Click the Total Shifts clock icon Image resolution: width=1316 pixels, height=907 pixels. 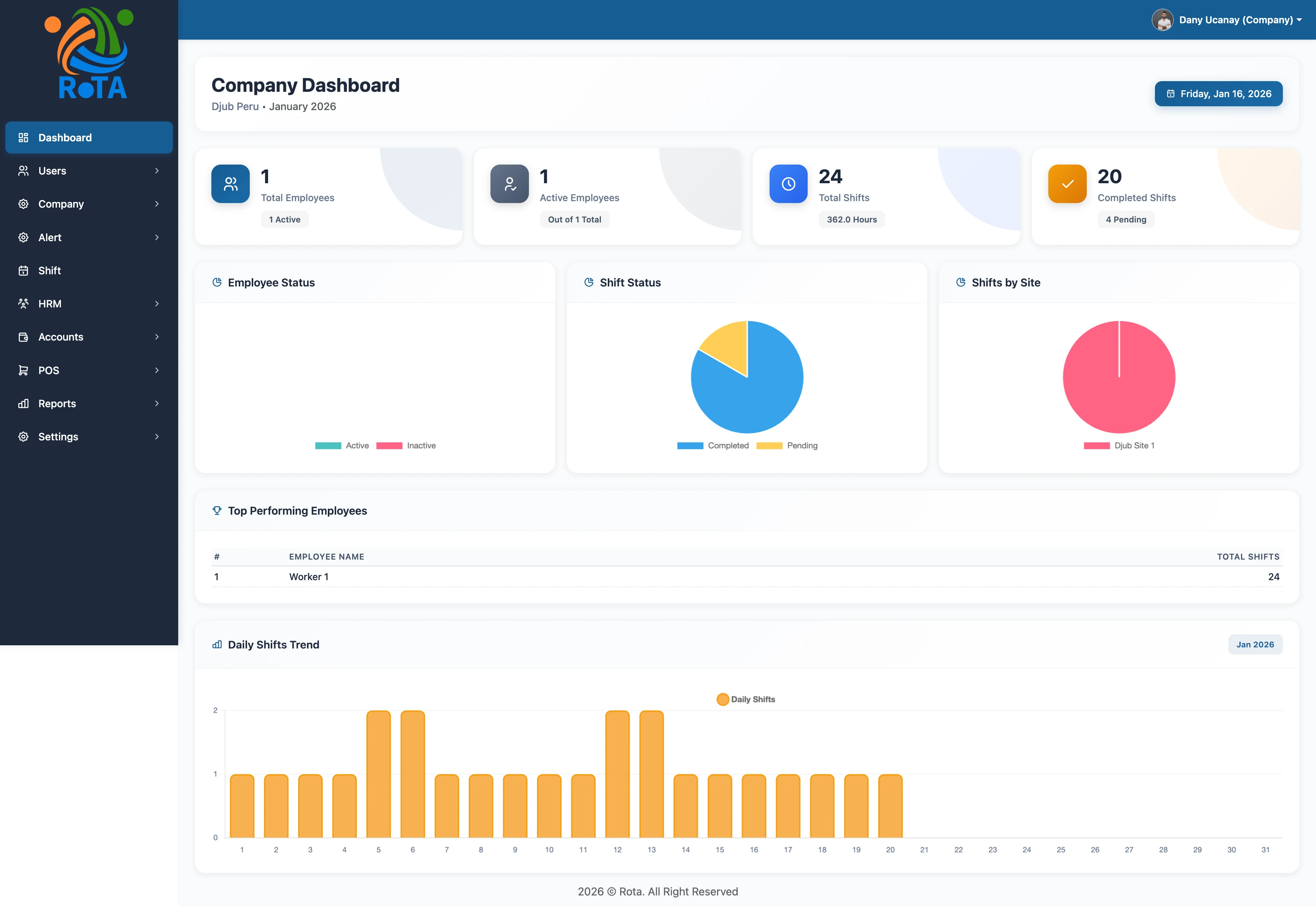[788, 184]
